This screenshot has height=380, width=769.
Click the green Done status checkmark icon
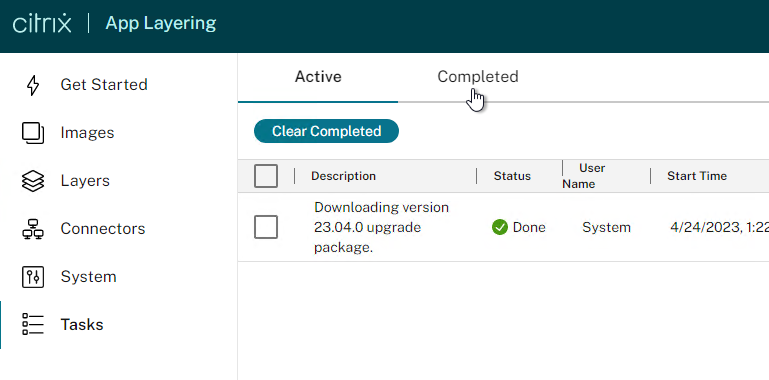[x=499, y=228]
